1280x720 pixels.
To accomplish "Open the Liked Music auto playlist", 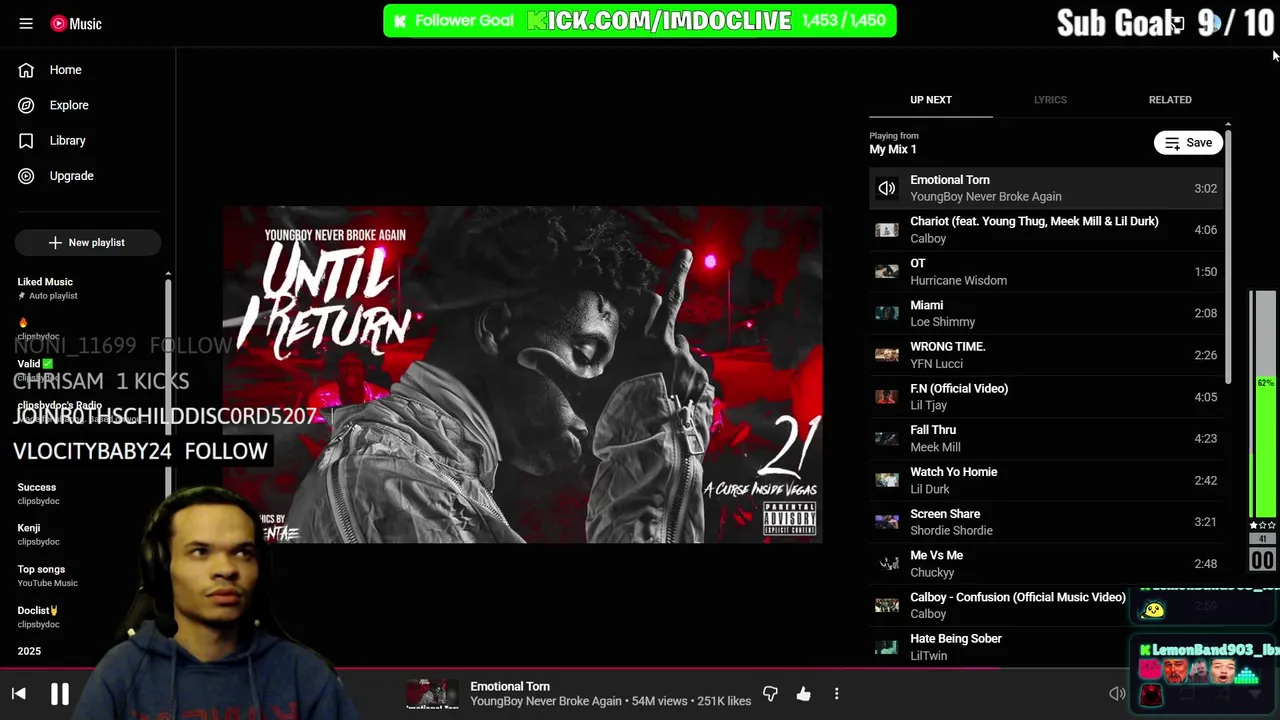I will tap(88, 288).
